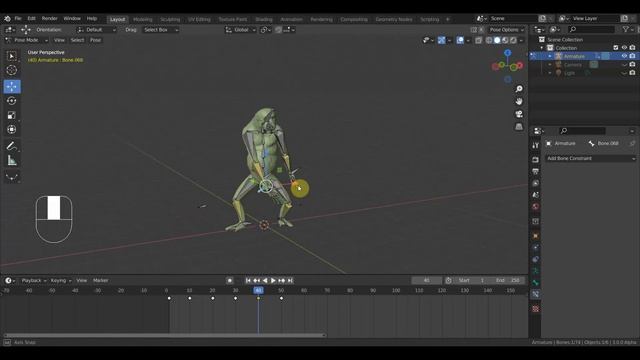Open the Bone Constraint properties tab icon

[536, 294]
